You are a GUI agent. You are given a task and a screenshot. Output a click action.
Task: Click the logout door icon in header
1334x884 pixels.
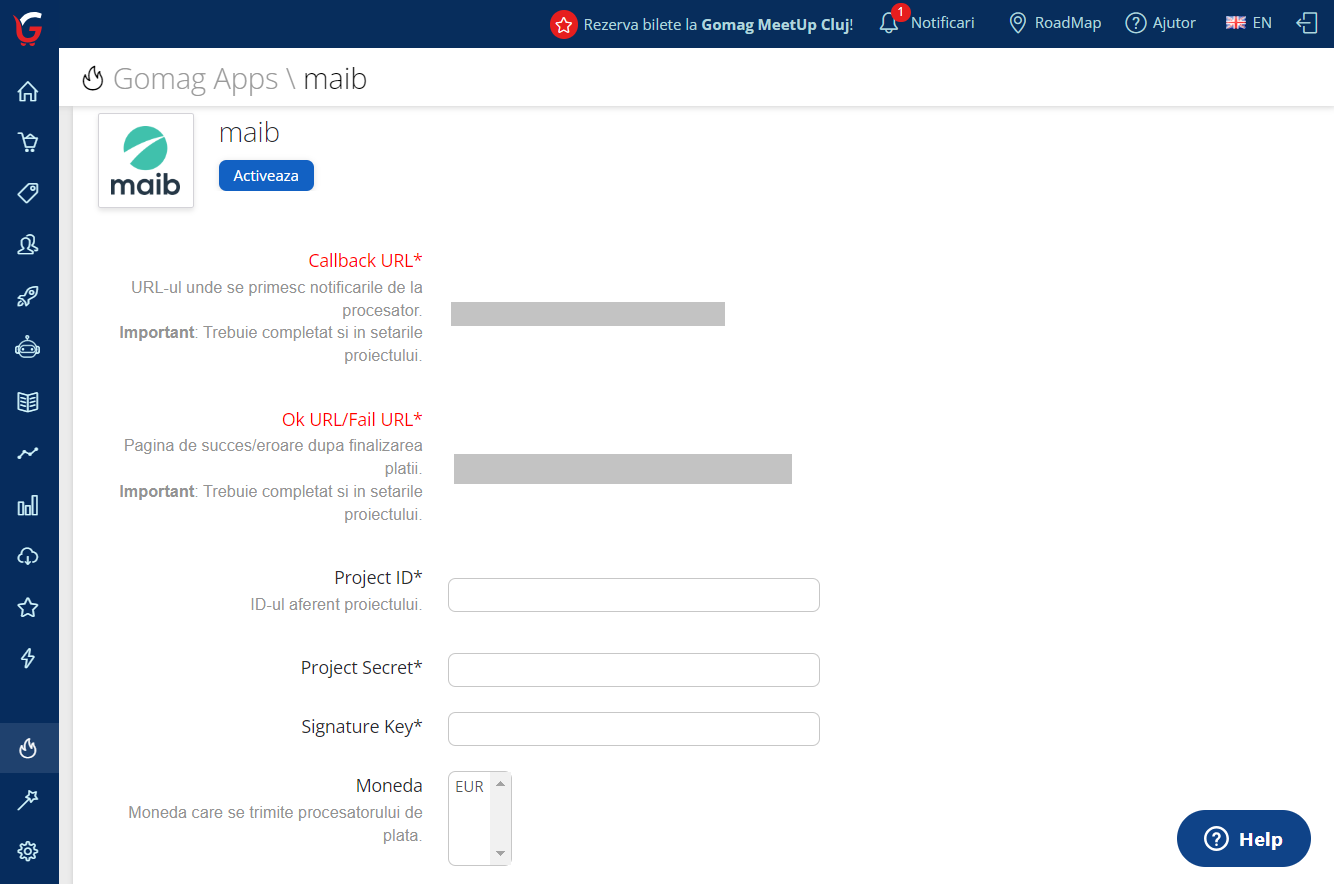coord(1307,23)
